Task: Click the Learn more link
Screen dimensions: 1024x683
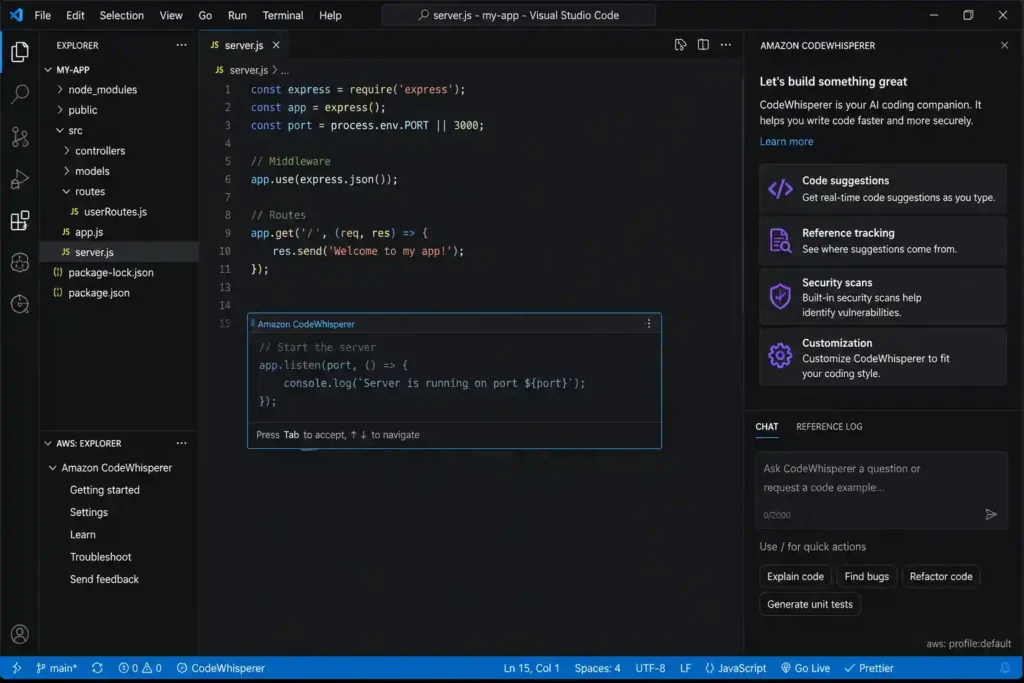Action: pos(786,142)
